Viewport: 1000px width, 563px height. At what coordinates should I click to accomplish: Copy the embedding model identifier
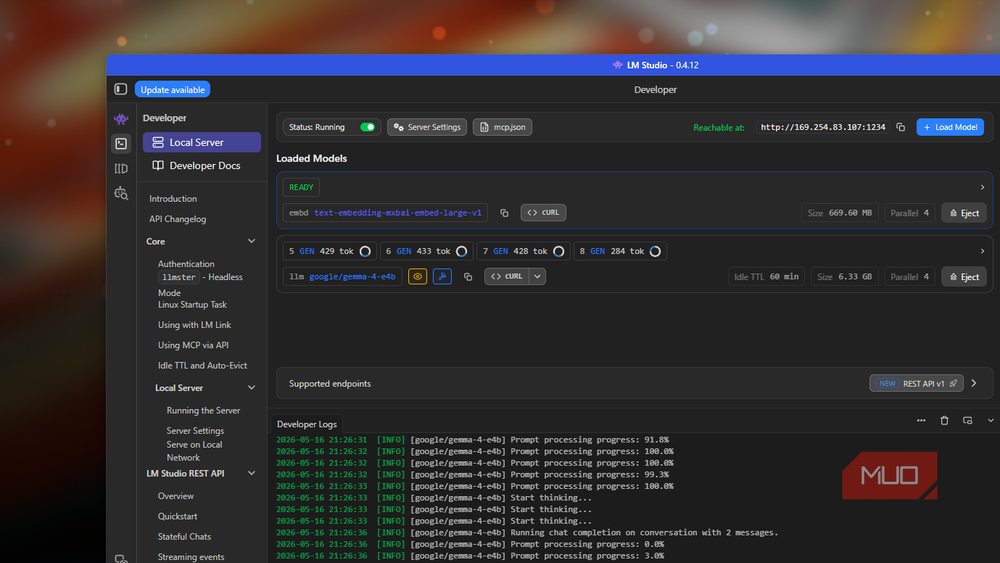(504, 213)
